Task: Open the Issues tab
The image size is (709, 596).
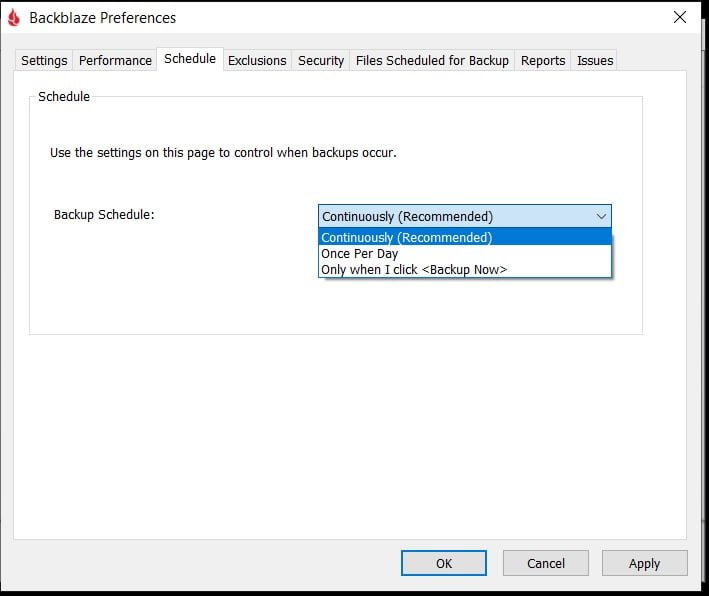Action: click(595, 61)
